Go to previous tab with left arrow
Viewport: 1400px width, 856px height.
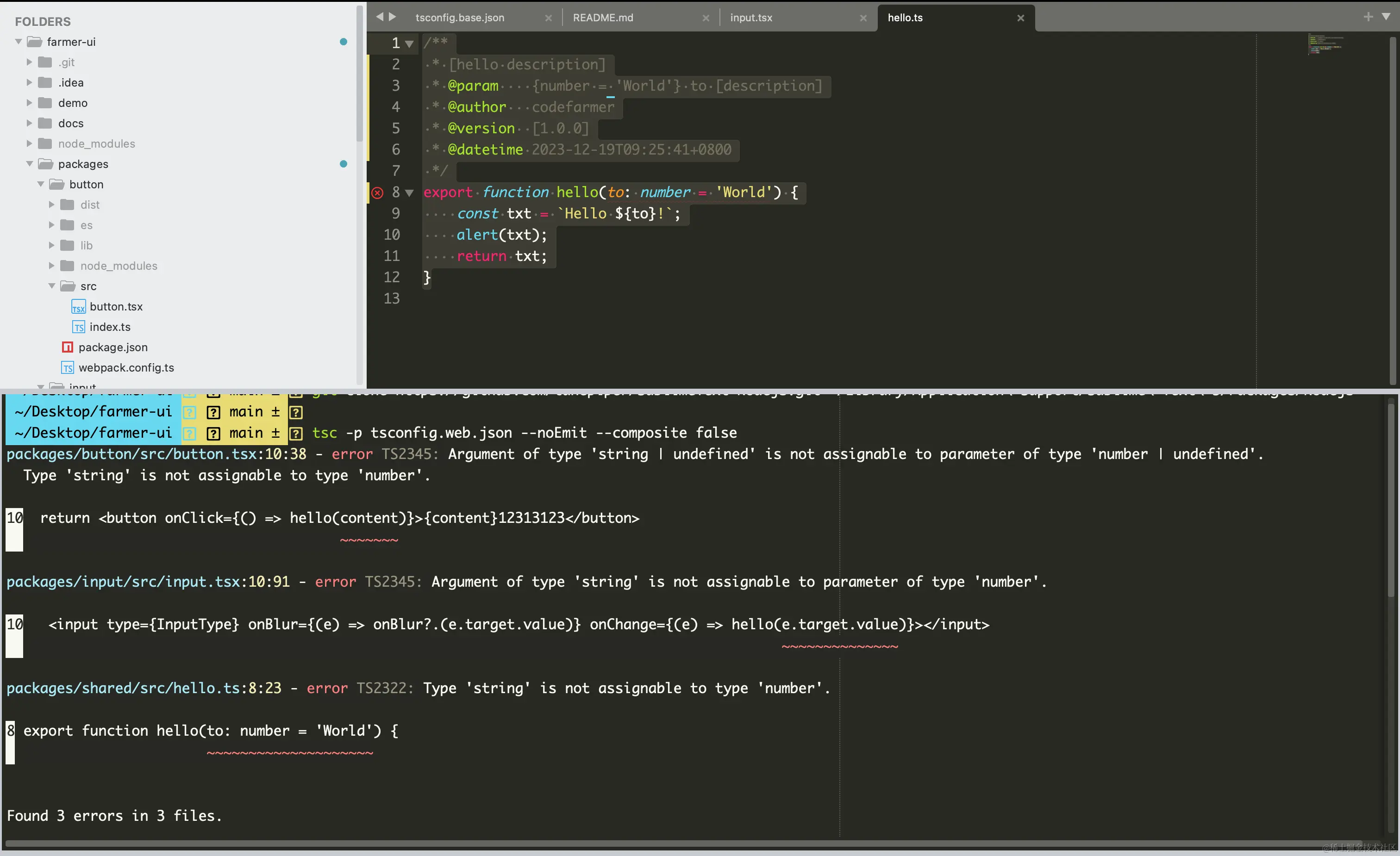pyautogui.click(x=380, y=17)
